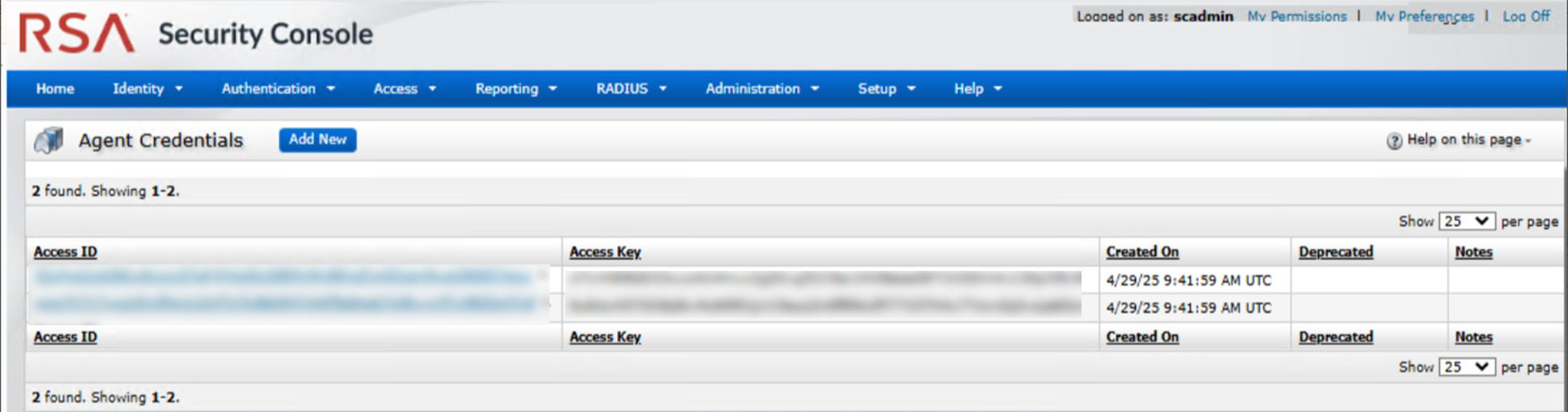Click the Log Off link
This screenshot has width=1568, height=412.
click(1526, 16)
